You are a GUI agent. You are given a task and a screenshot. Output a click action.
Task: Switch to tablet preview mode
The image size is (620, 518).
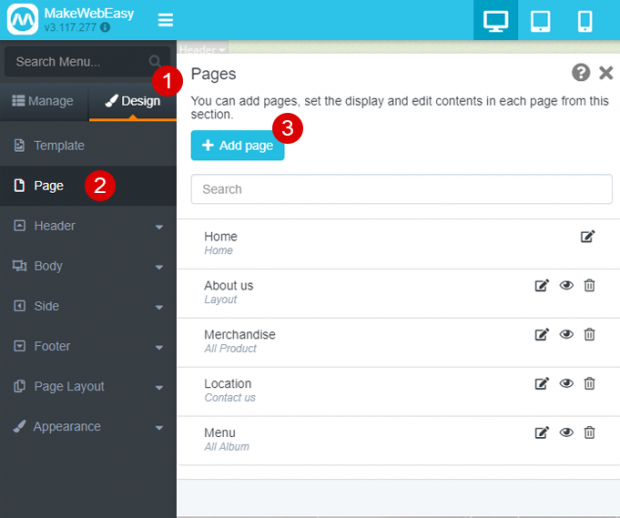tap(540, 21)
